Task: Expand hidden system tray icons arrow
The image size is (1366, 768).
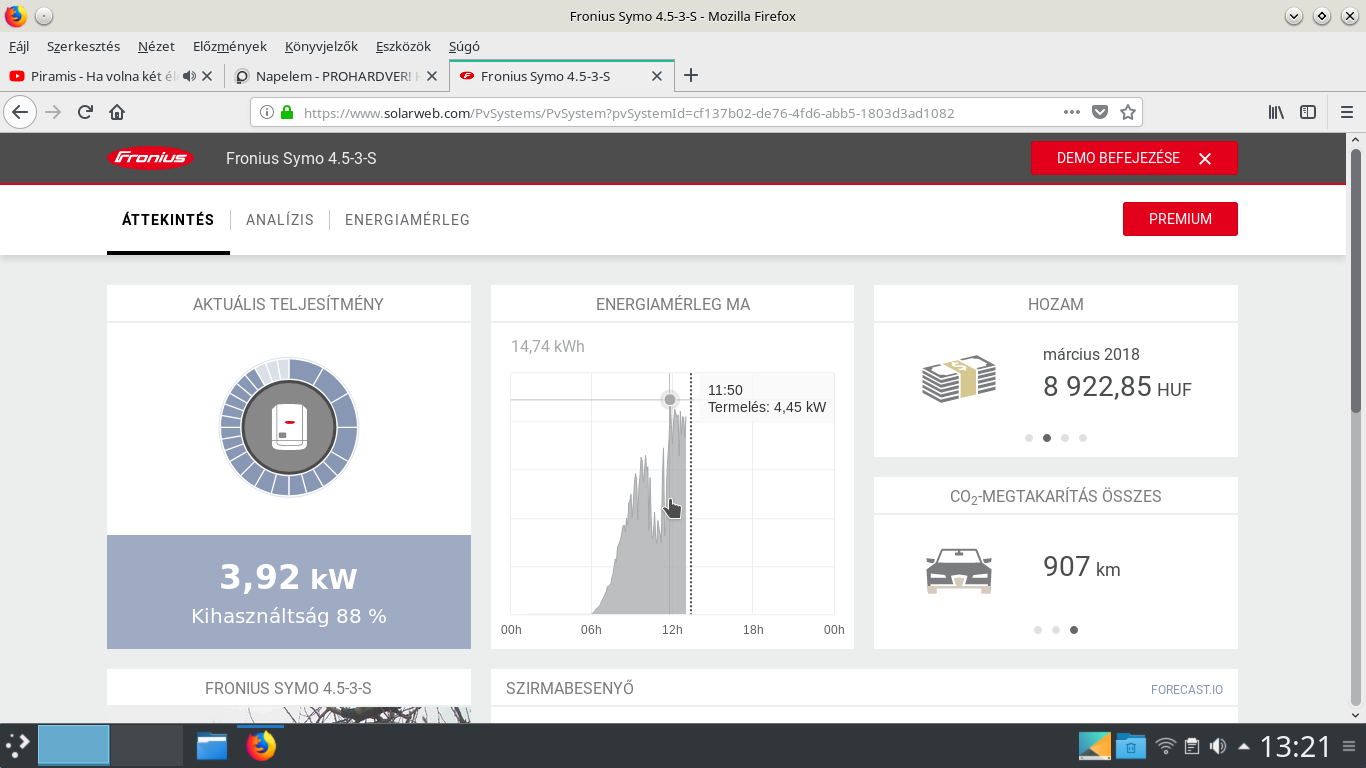Action: [x=1243, y=746]
